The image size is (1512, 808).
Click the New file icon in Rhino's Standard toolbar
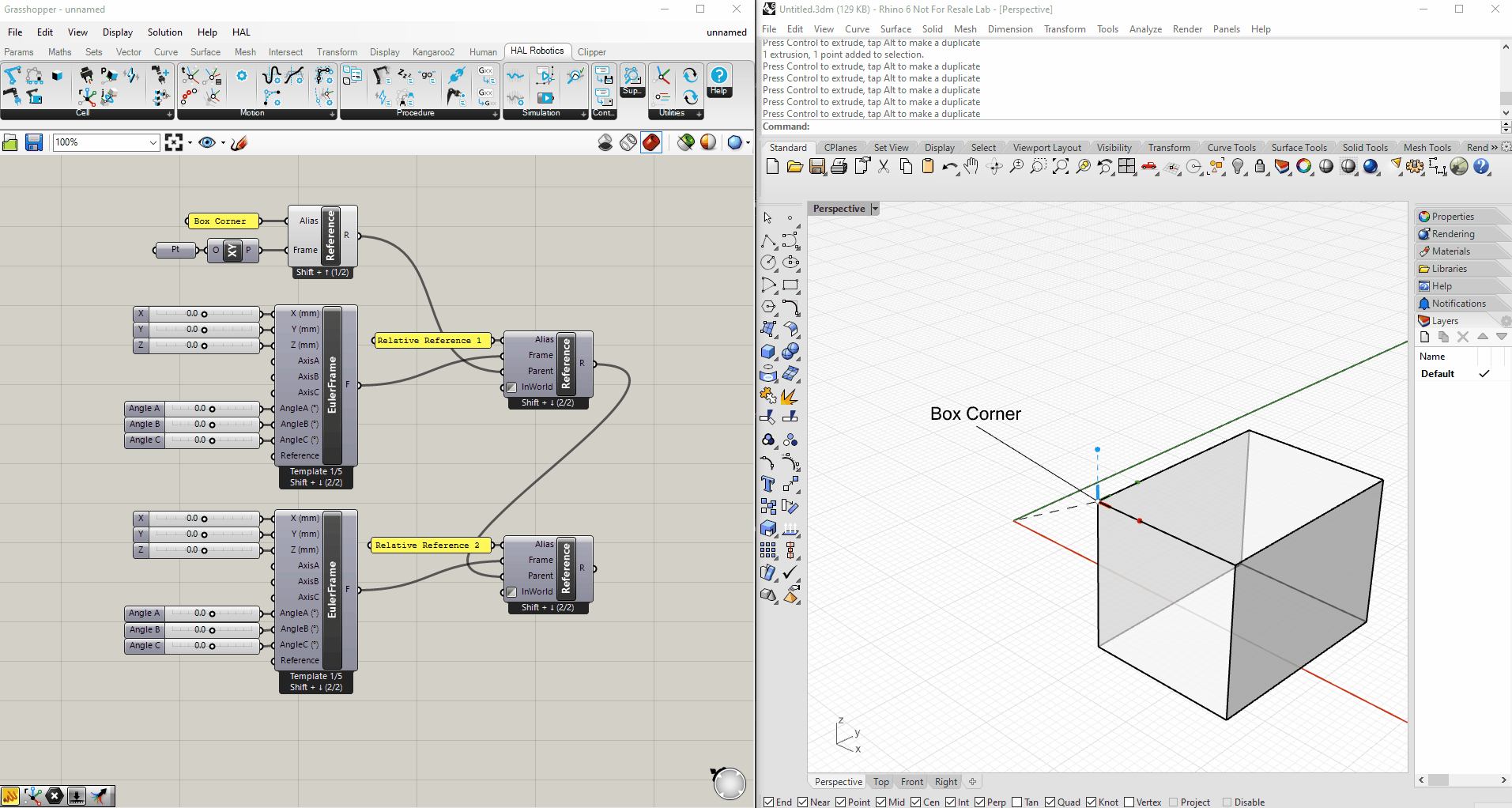(772, 166)
